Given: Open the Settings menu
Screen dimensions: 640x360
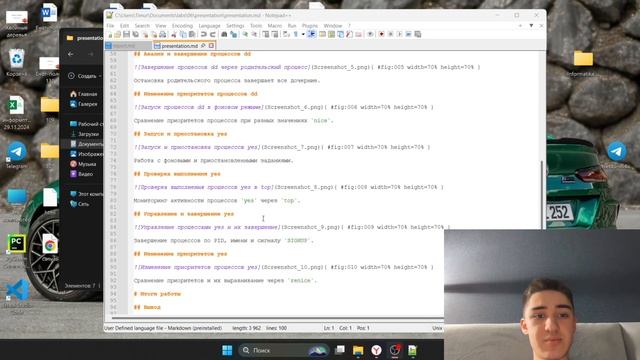Looking at the screenshot, I should click(235, 26).
